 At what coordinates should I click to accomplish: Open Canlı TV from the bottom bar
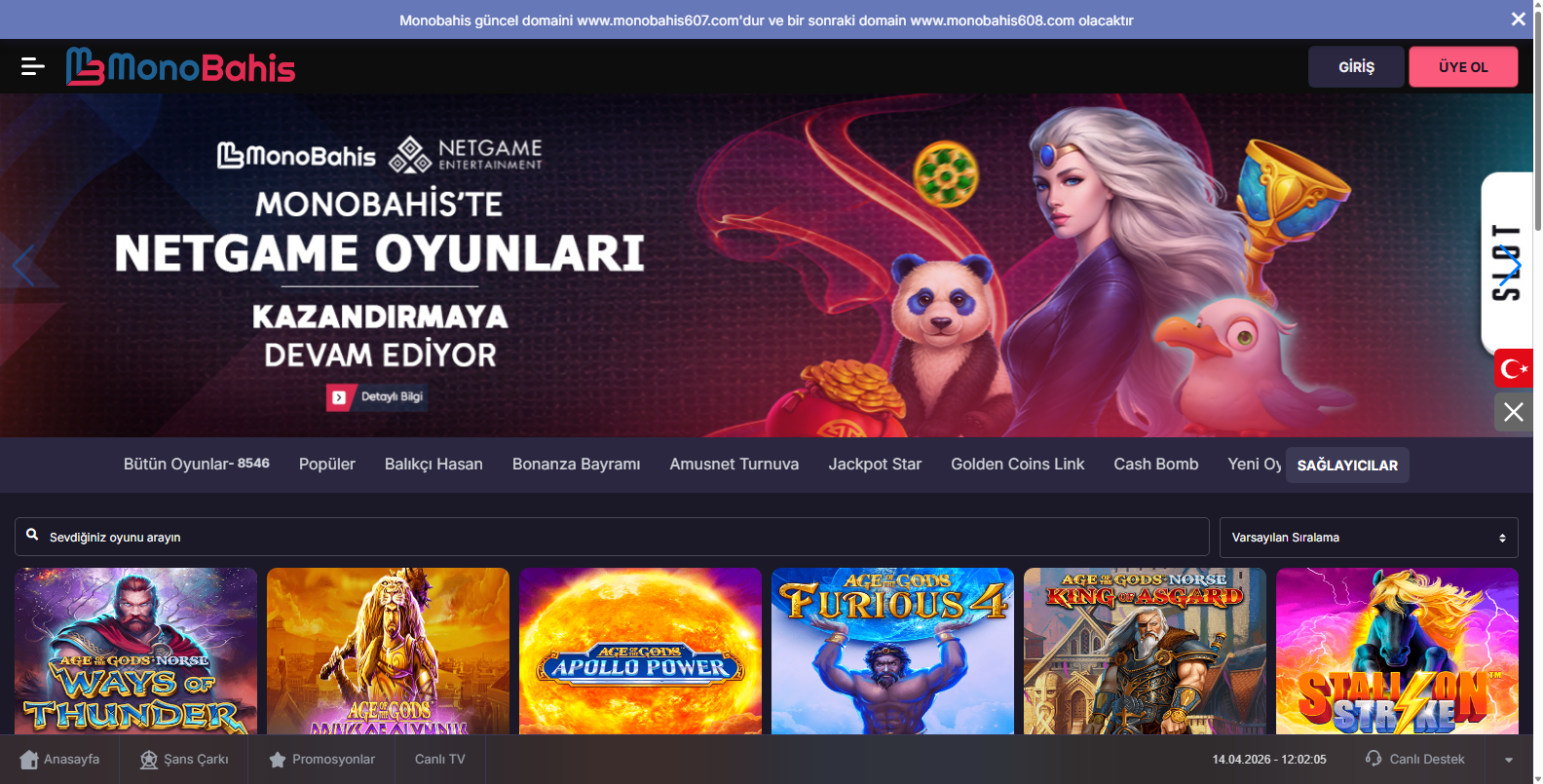440,760
